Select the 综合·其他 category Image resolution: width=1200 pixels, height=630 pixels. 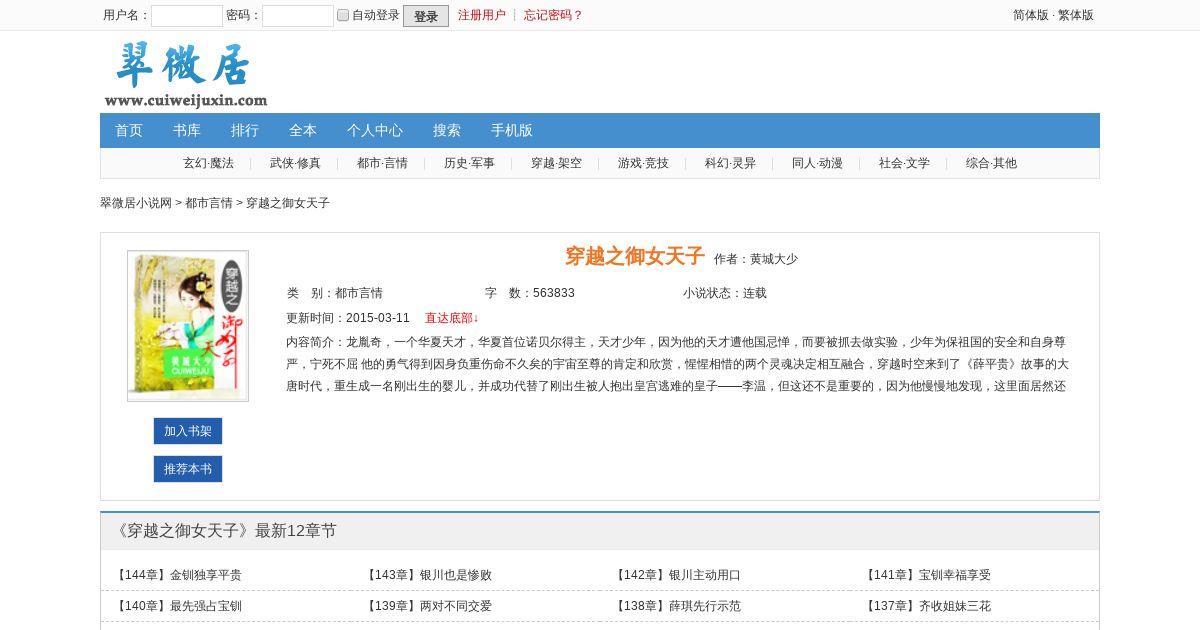click(x=991, y=163)
